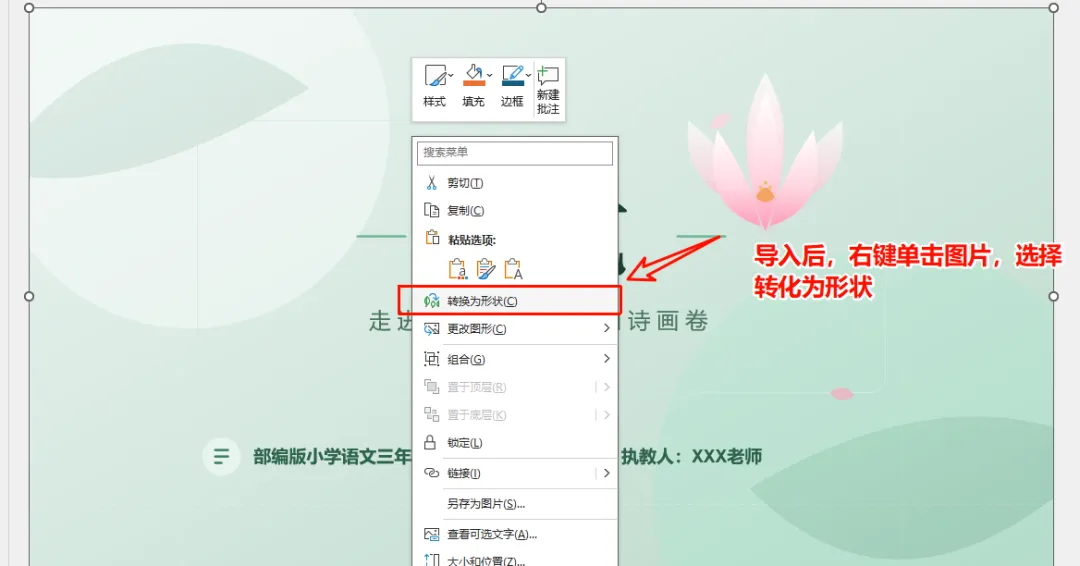The height and width of the screenshot is (566, 1080).
Task: Choose 大小和位置(Z)... entry
Action: (x=515, y=559)
